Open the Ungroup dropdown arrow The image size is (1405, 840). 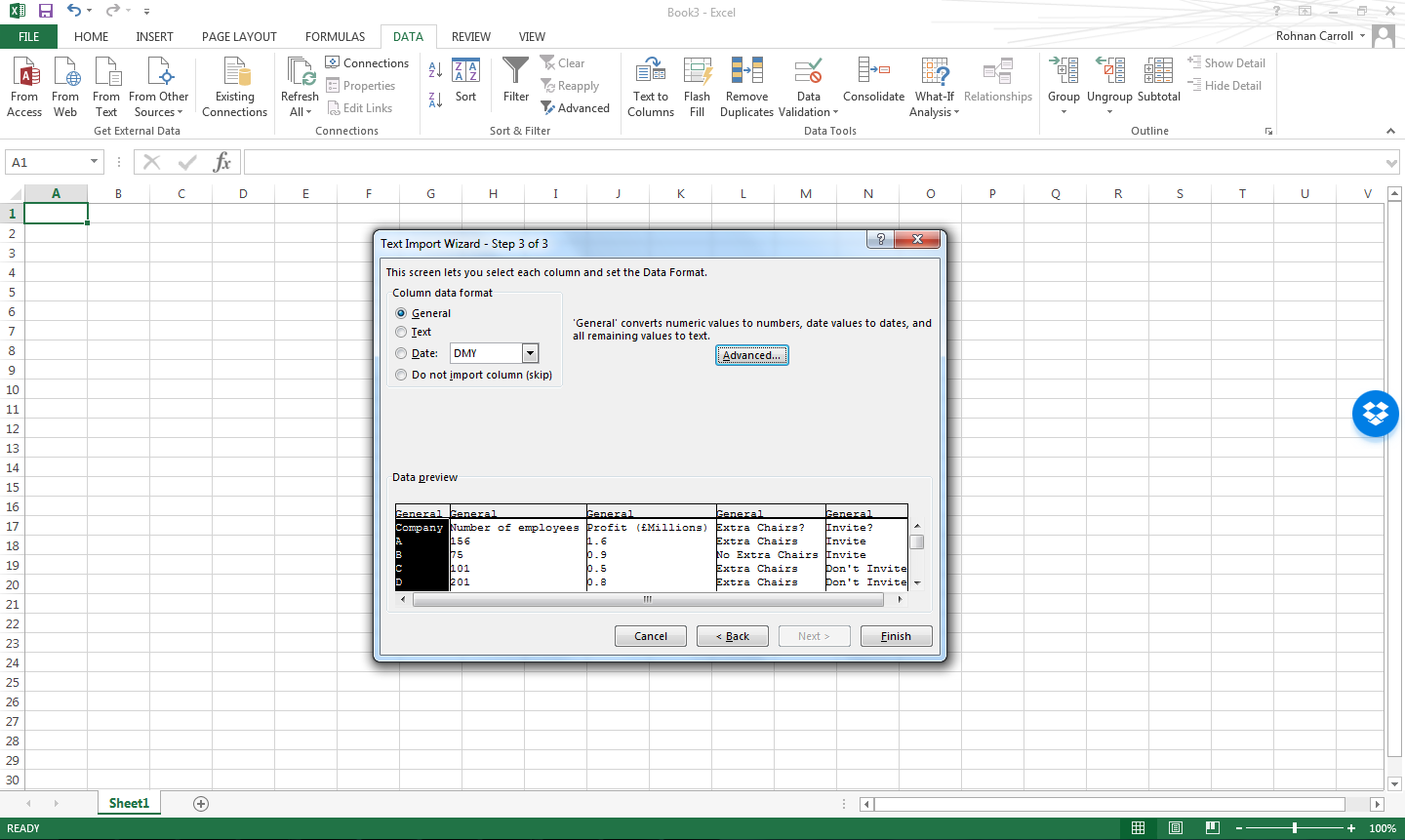click(1109, 111)
